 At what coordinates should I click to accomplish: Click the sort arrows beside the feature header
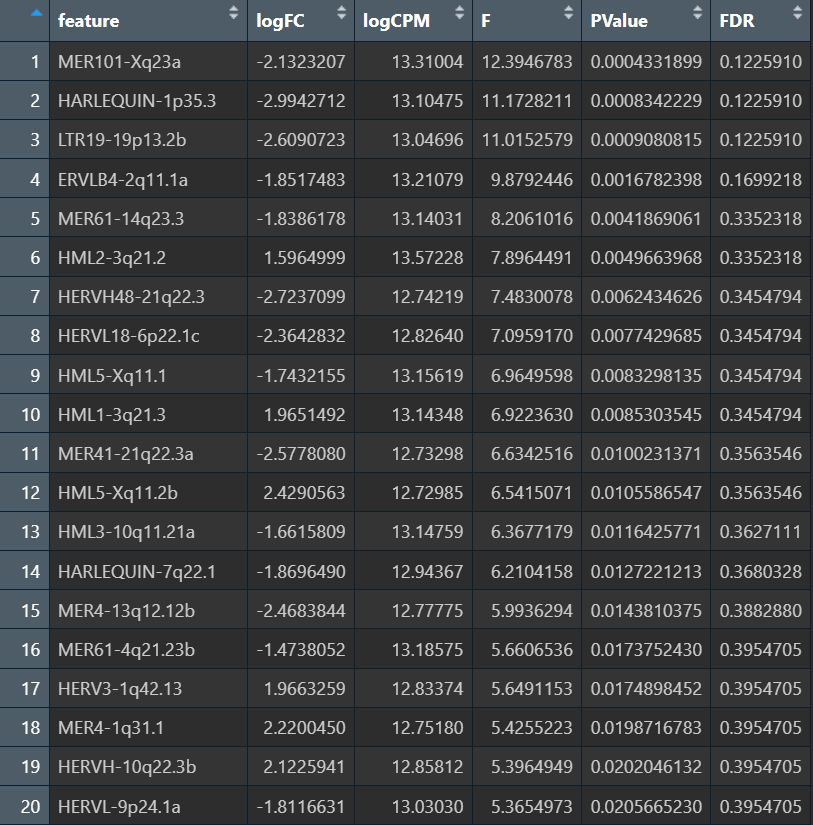click(235, 15)
